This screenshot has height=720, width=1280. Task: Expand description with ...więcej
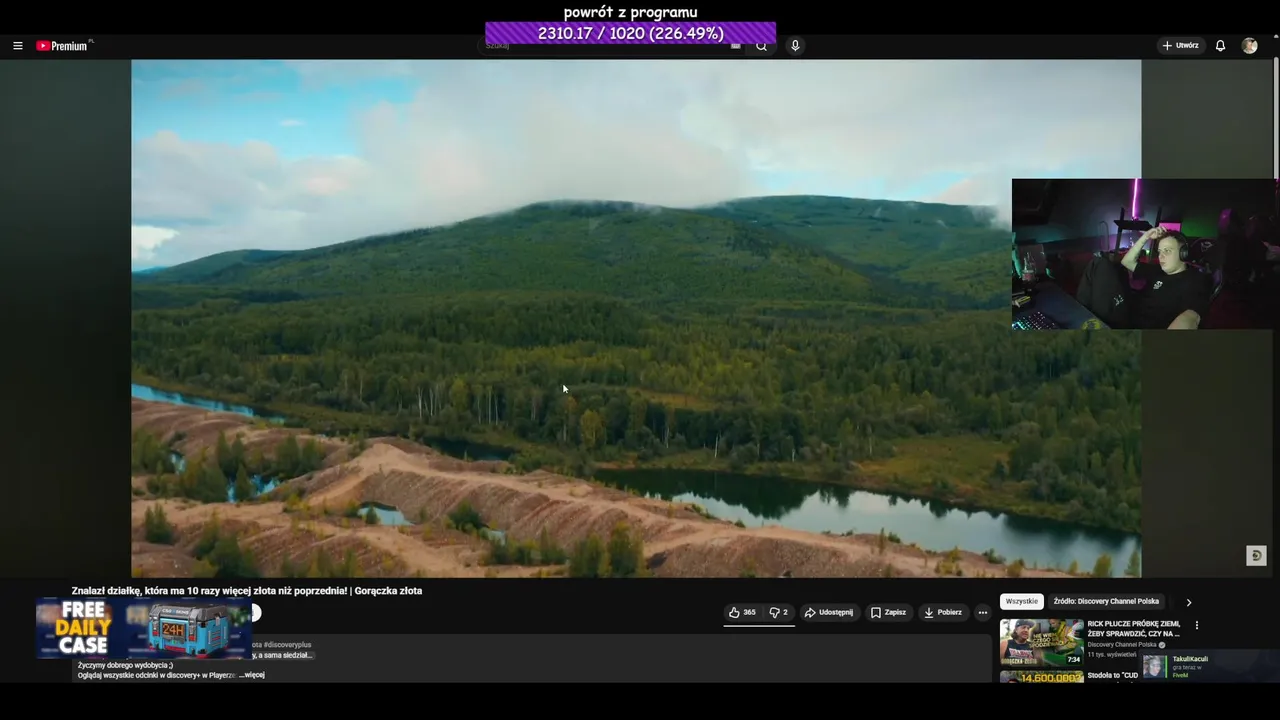click(252, 675)
